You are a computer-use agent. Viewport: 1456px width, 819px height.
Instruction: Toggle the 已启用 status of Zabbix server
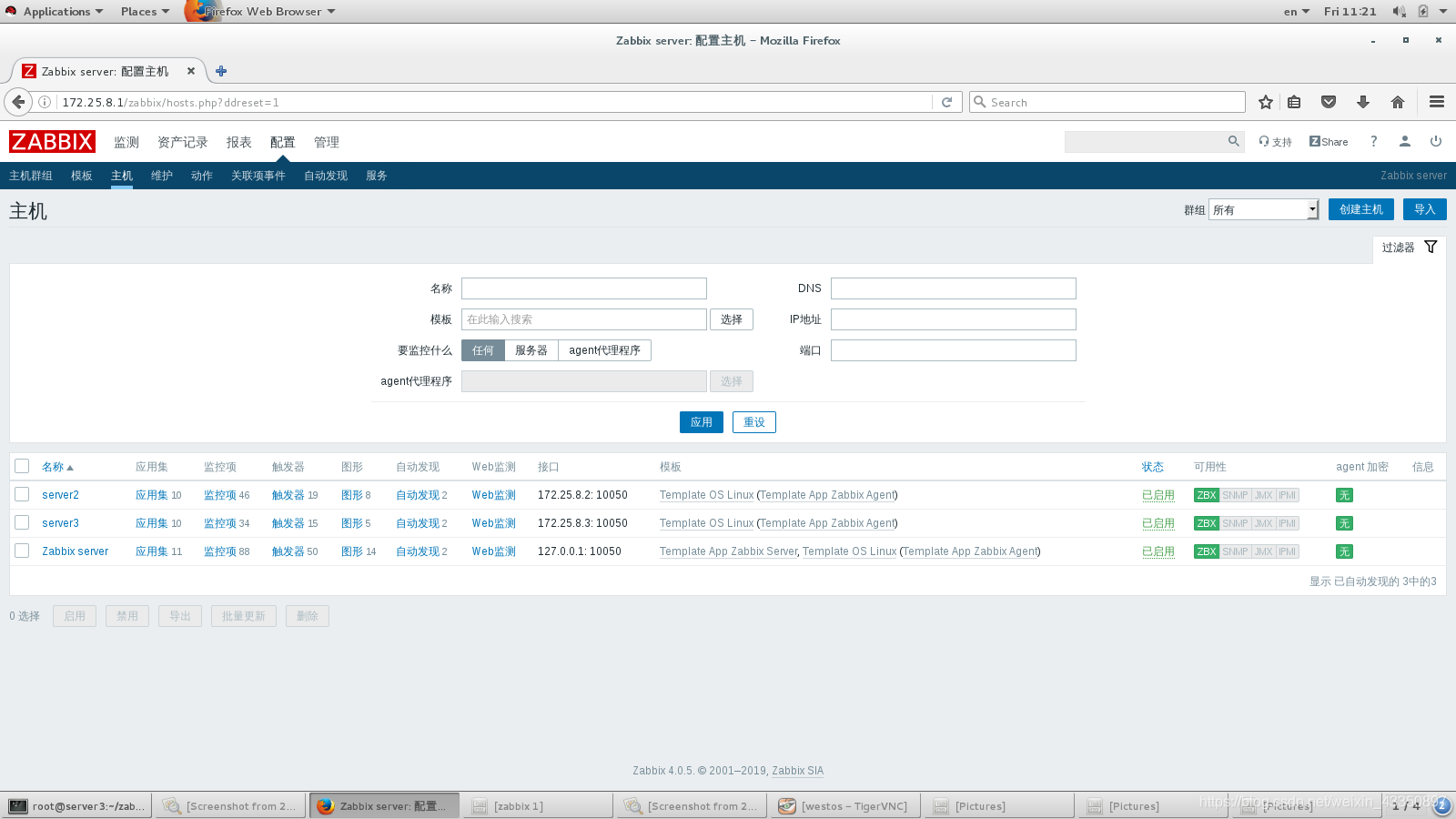point(1158,551)
